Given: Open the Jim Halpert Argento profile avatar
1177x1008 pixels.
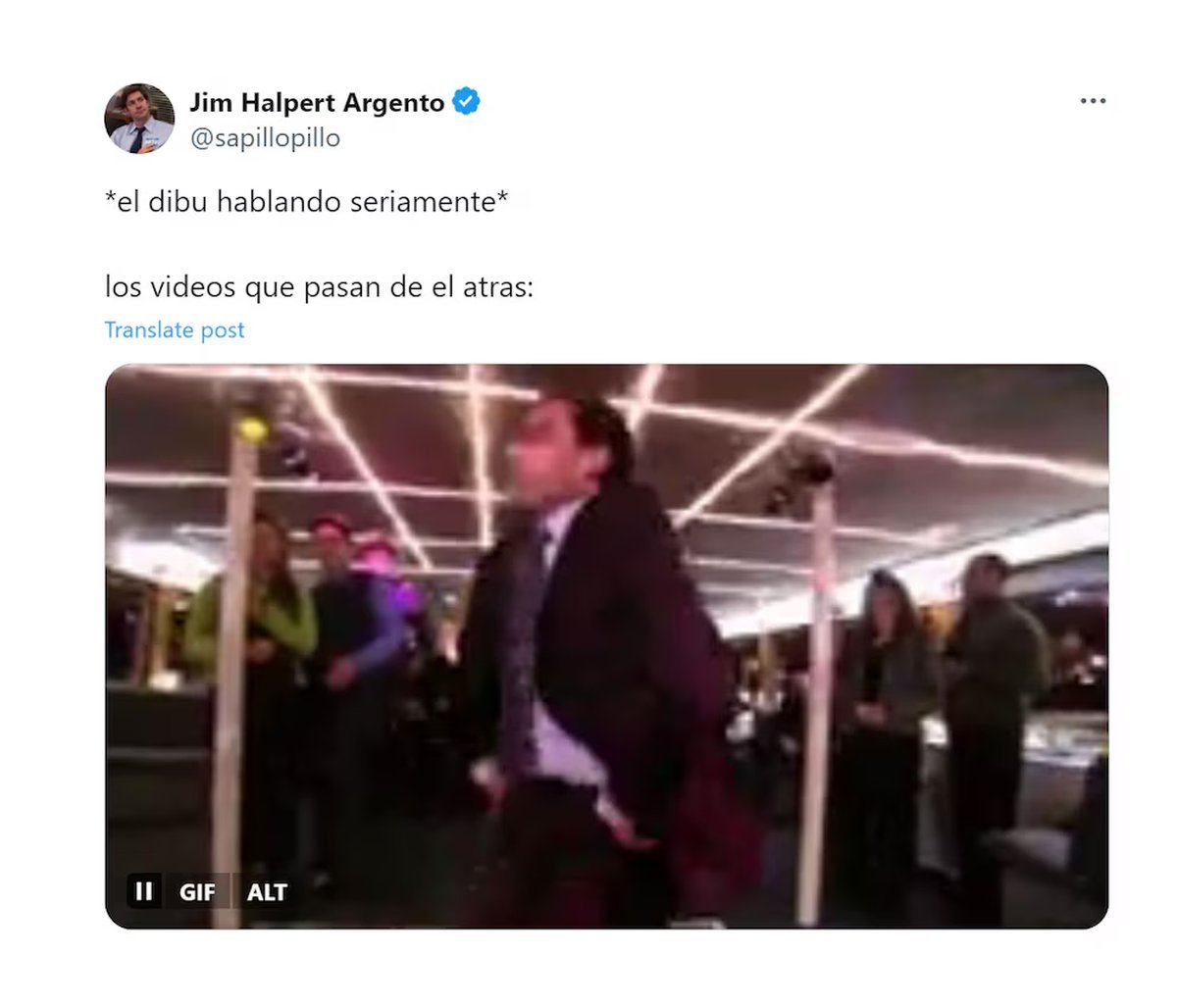Looking at the screenshot, I should [x=139, y=119].
